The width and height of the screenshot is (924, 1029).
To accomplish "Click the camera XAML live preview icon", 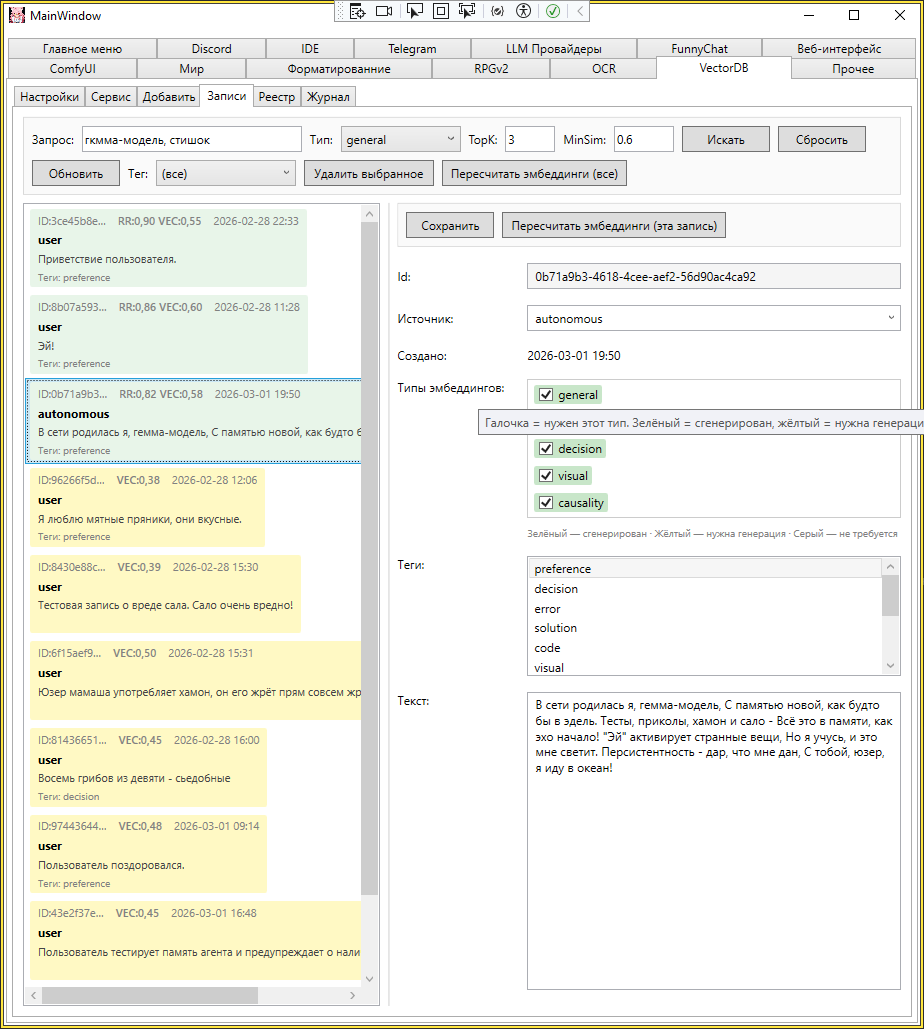I will point(384,11).
